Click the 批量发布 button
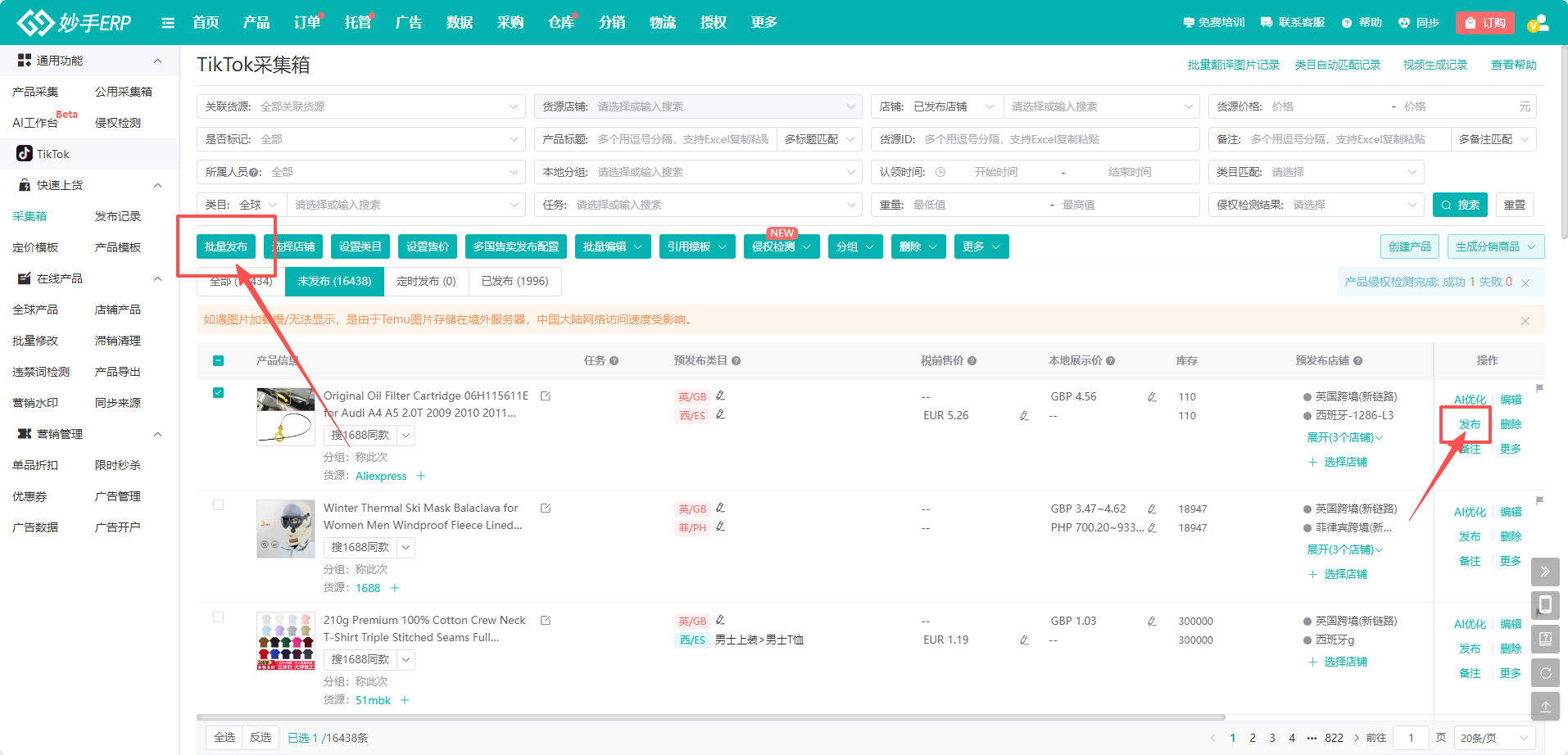 click(x=226, y=246)
